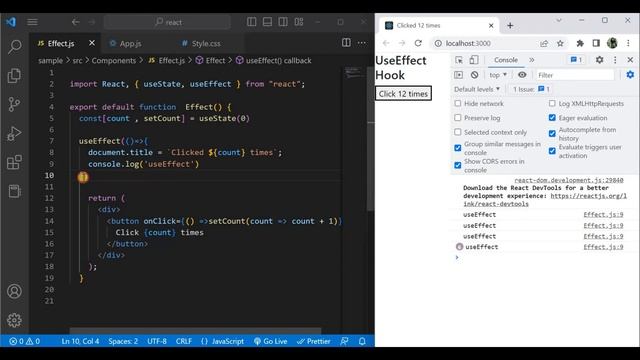Go back using VS Code navigation arrow
Screen dimensions: 640x360
(x=76, y=22)
